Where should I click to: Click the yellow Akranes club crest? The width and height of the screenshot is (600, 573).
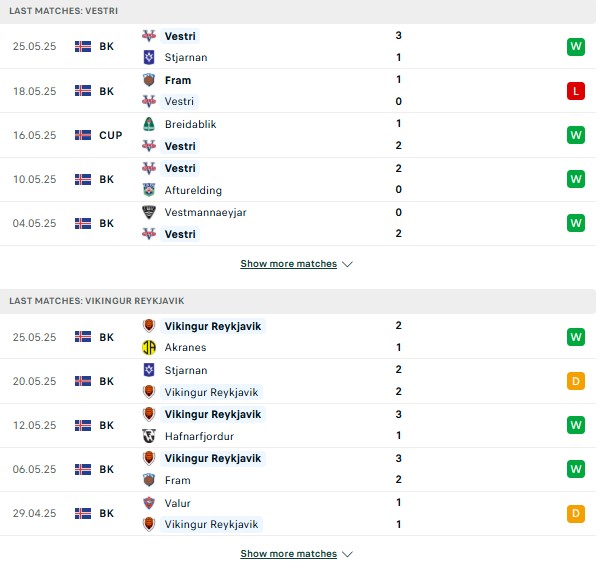click(149, 347)
